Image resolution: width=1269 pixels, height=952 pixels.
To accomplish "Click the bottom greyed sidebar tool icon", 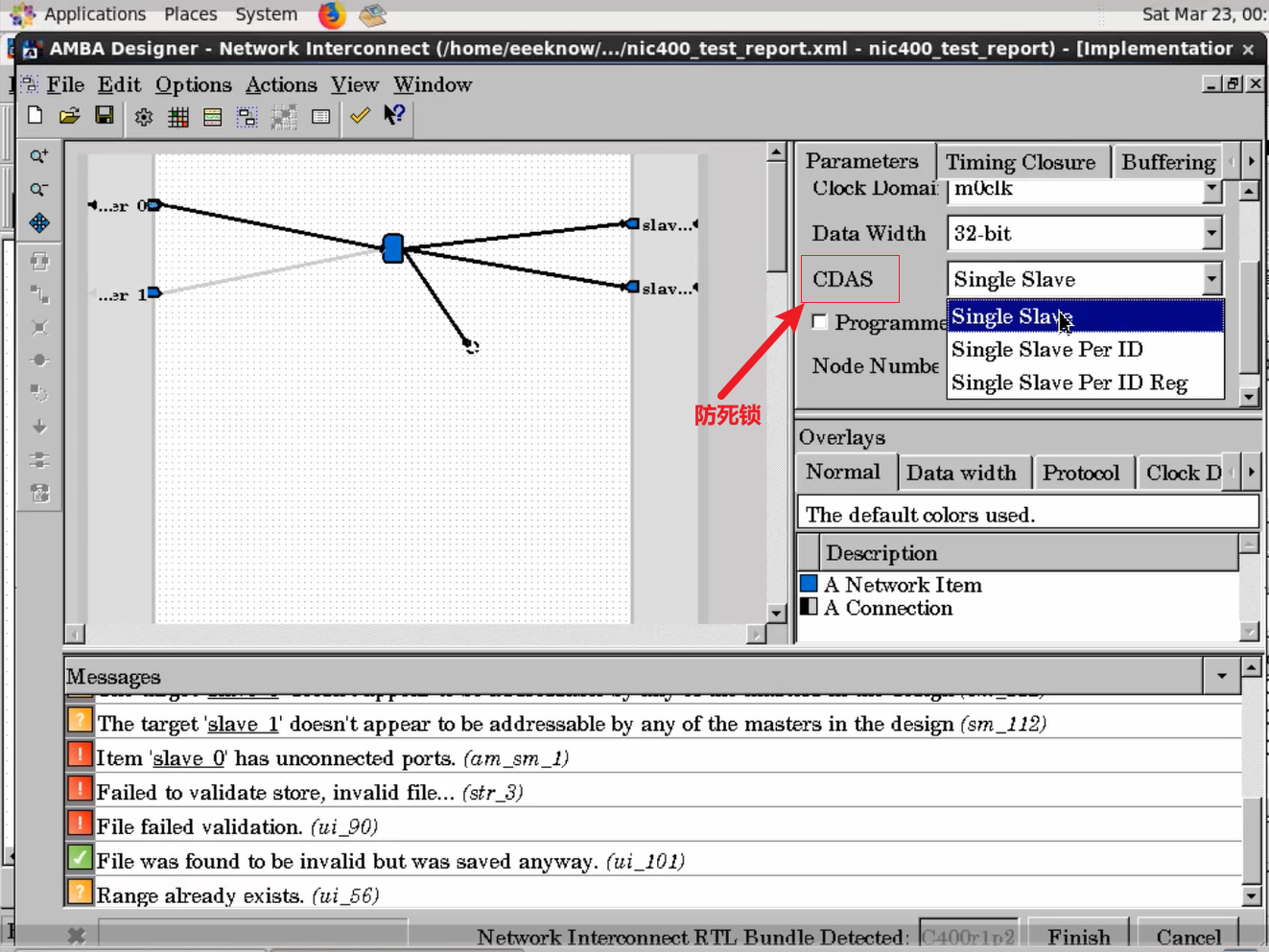I will 39,494.
